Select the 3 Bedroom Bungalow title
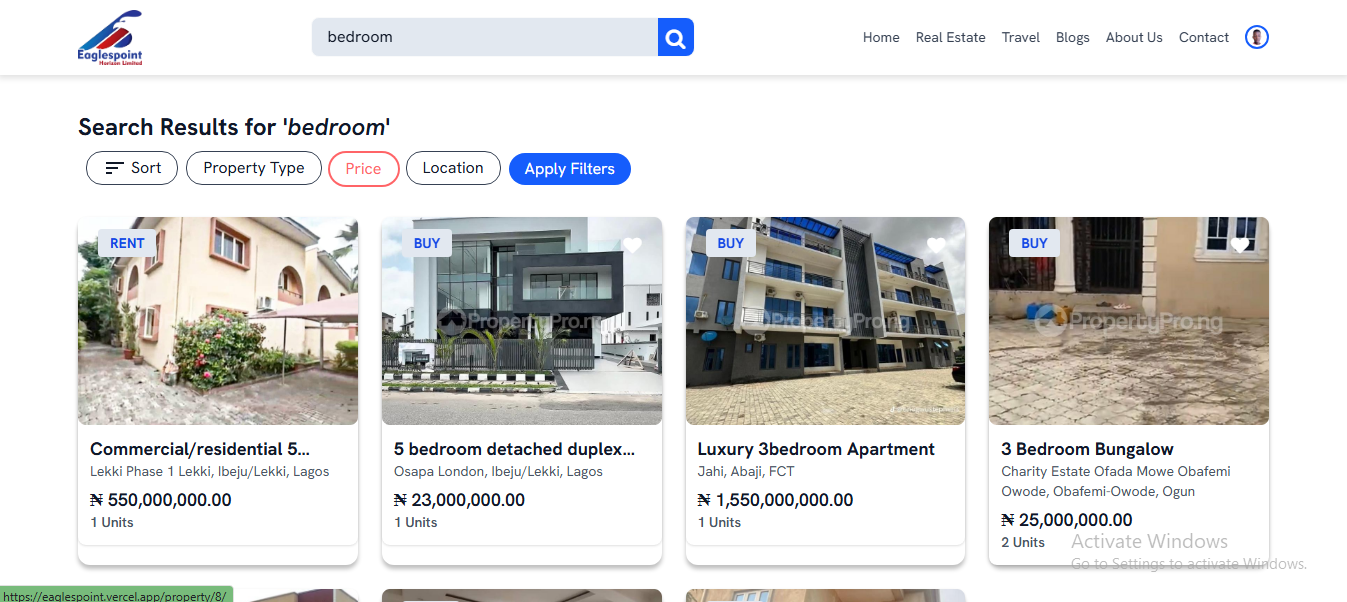Viewport: 1347px width, 602px height. pyautogui.click(x=1087, y=449)
